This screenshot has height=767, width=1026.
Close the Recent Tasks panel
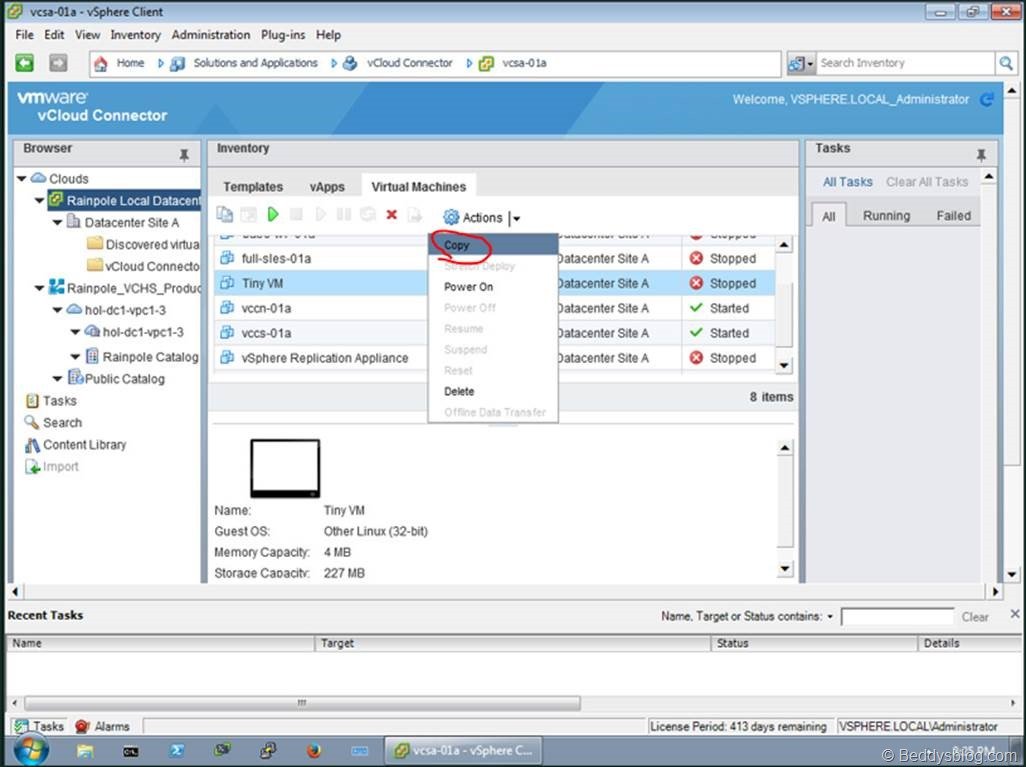1014,614
